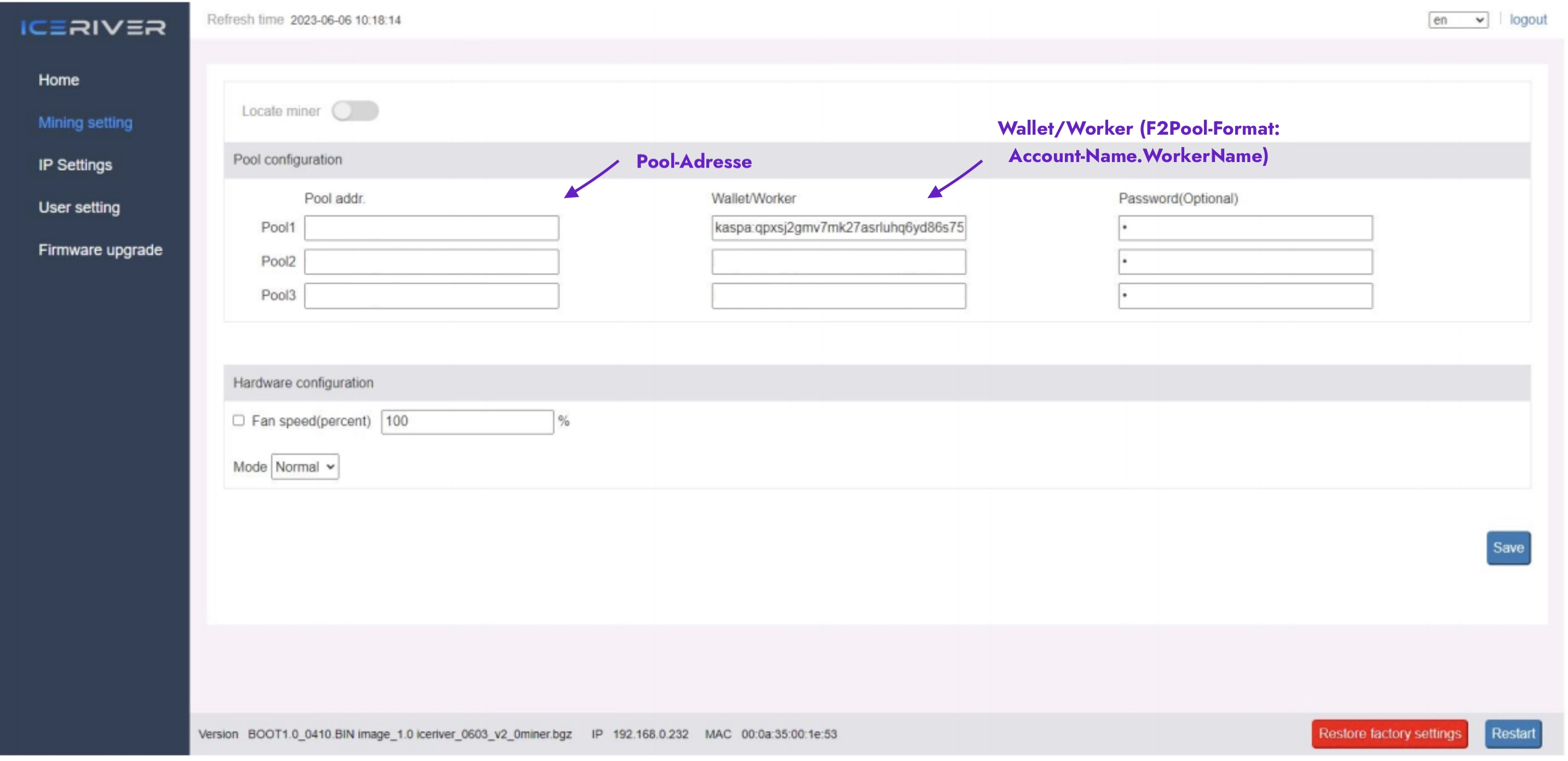This screenshot has height=761, width=1568.
Task: Restart the miner
Action: tap(1513, 734)
